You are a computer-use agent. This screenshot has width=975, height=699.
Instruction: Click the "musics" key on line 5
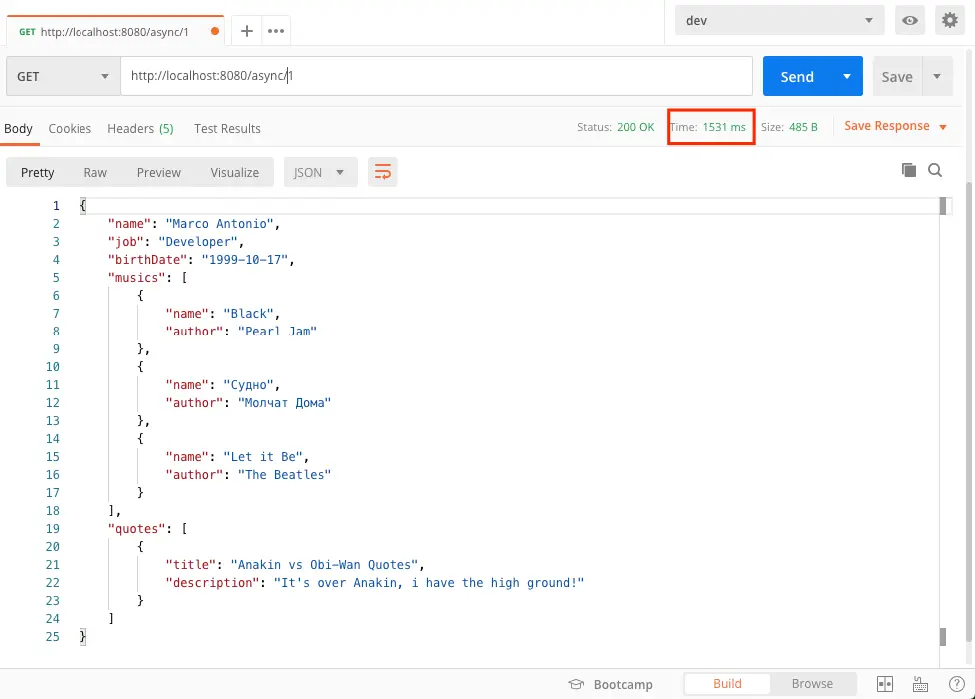[136, 278]
